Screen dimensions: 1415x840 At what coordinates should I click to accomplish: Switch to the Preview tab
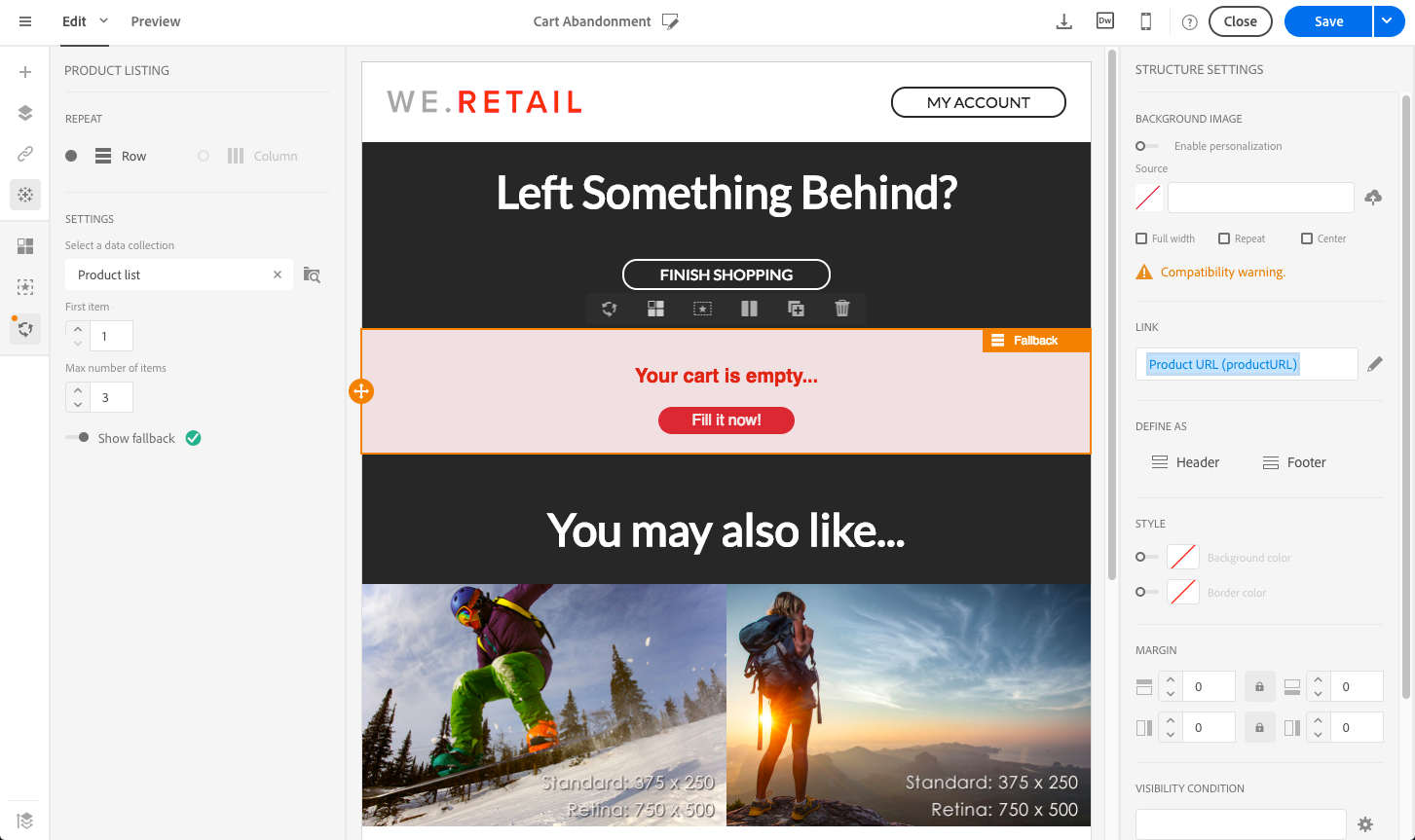(156, 21)
